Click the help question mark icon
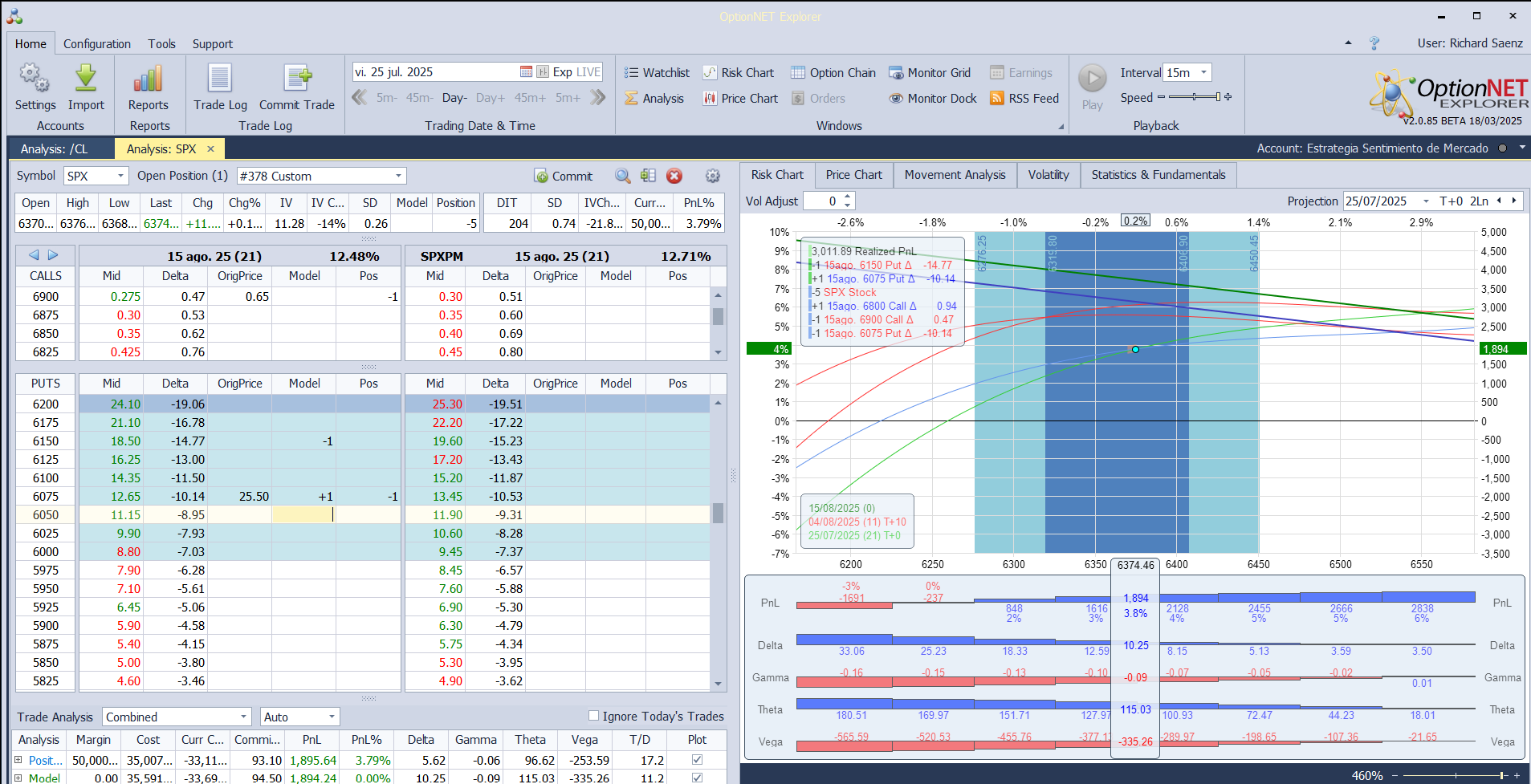 pyautogui.click(x=1374, y=43)
